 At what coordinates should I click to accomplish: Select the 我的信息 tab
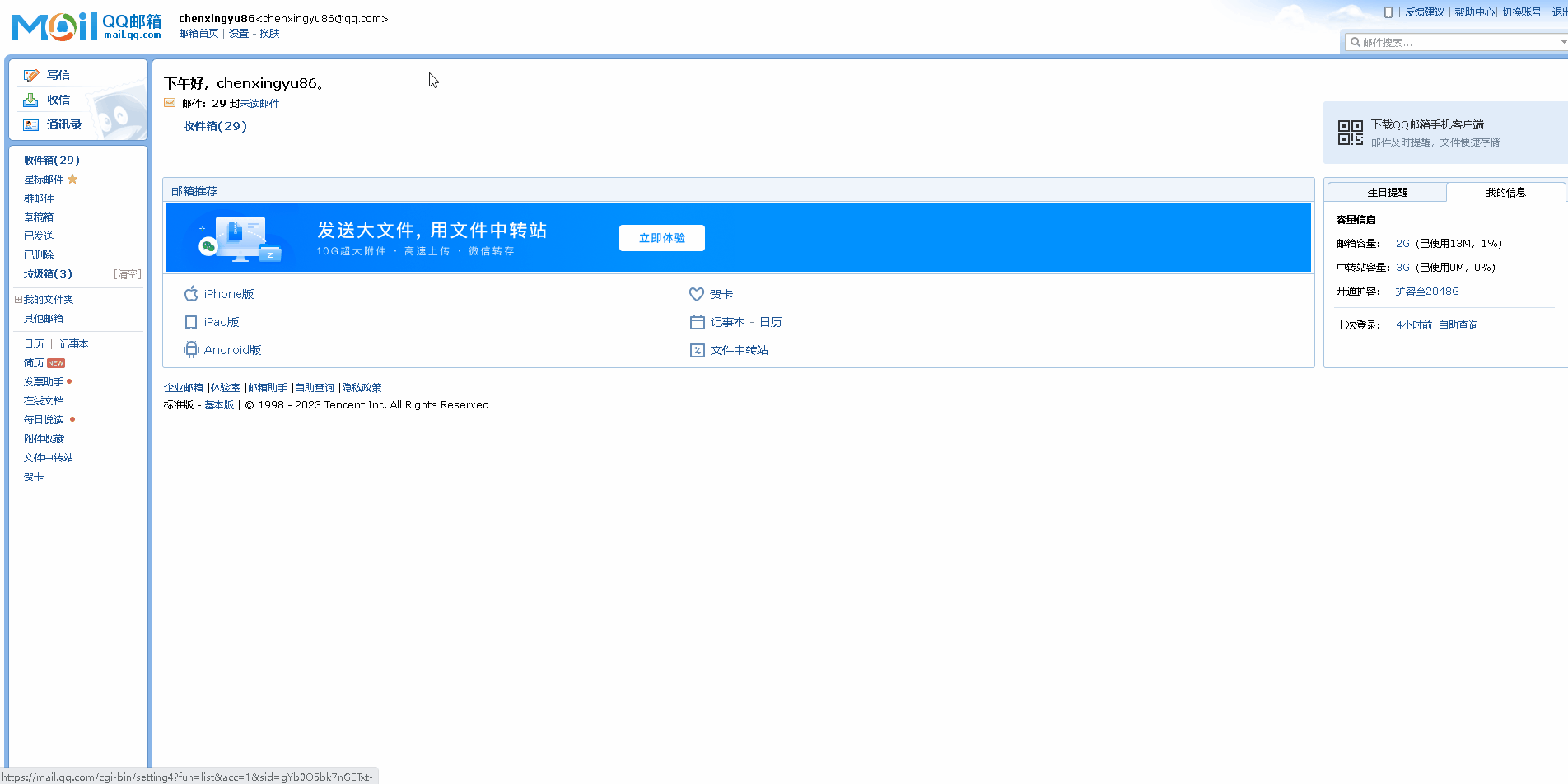pyautogui.click(x=1505, y=192)
